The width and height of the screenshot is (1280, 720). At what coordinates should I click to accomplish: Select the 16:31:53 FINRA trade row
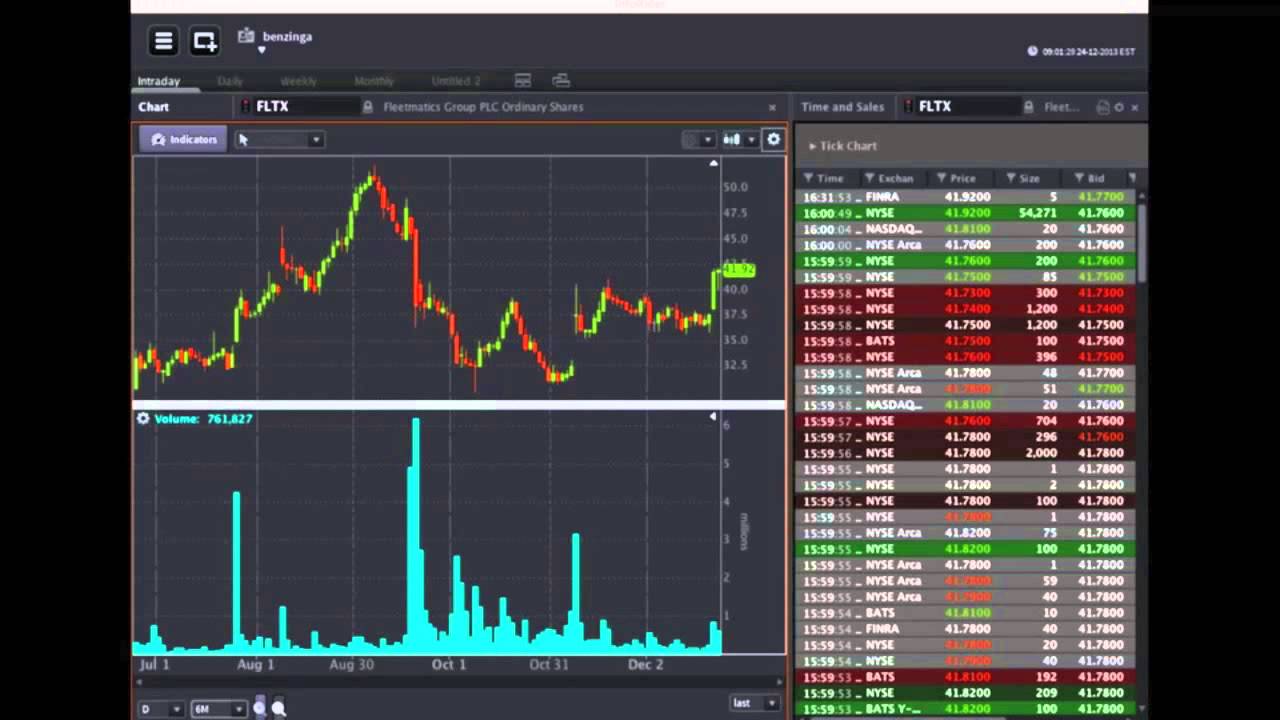[966, 197]
